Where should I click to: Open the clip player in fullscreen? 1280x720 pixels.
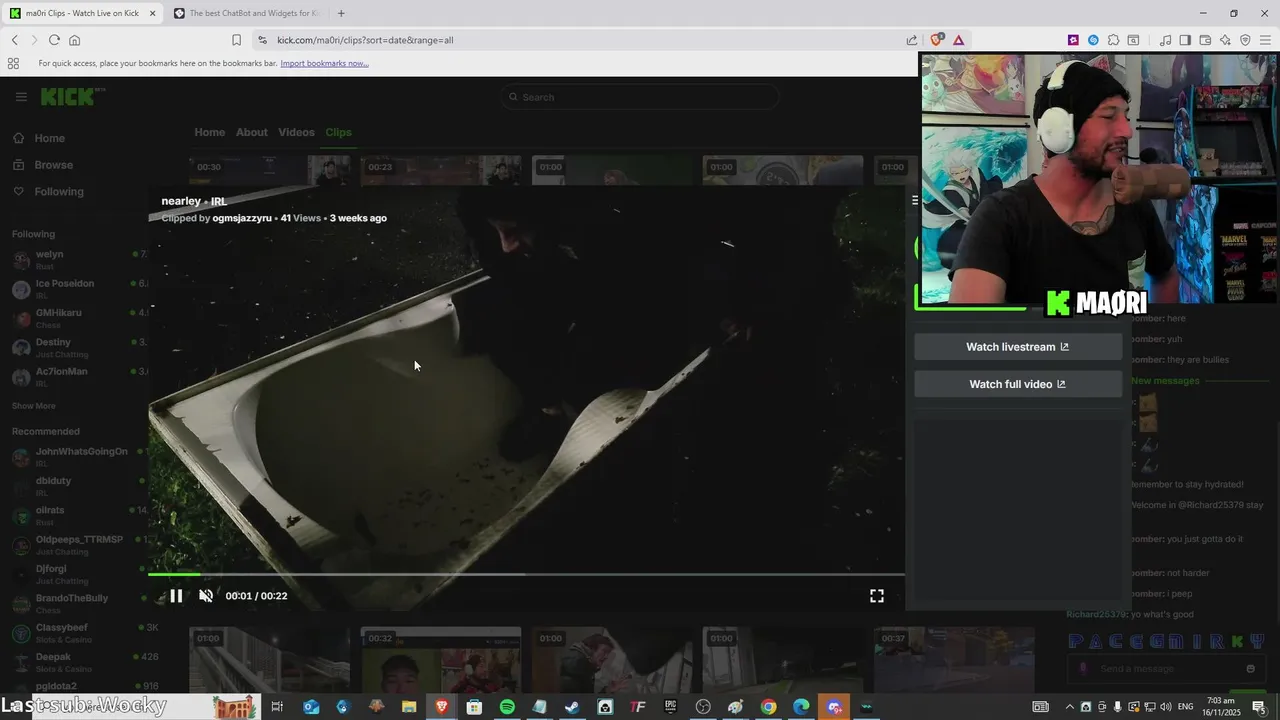pyautogui.click(x=877, y=596)
